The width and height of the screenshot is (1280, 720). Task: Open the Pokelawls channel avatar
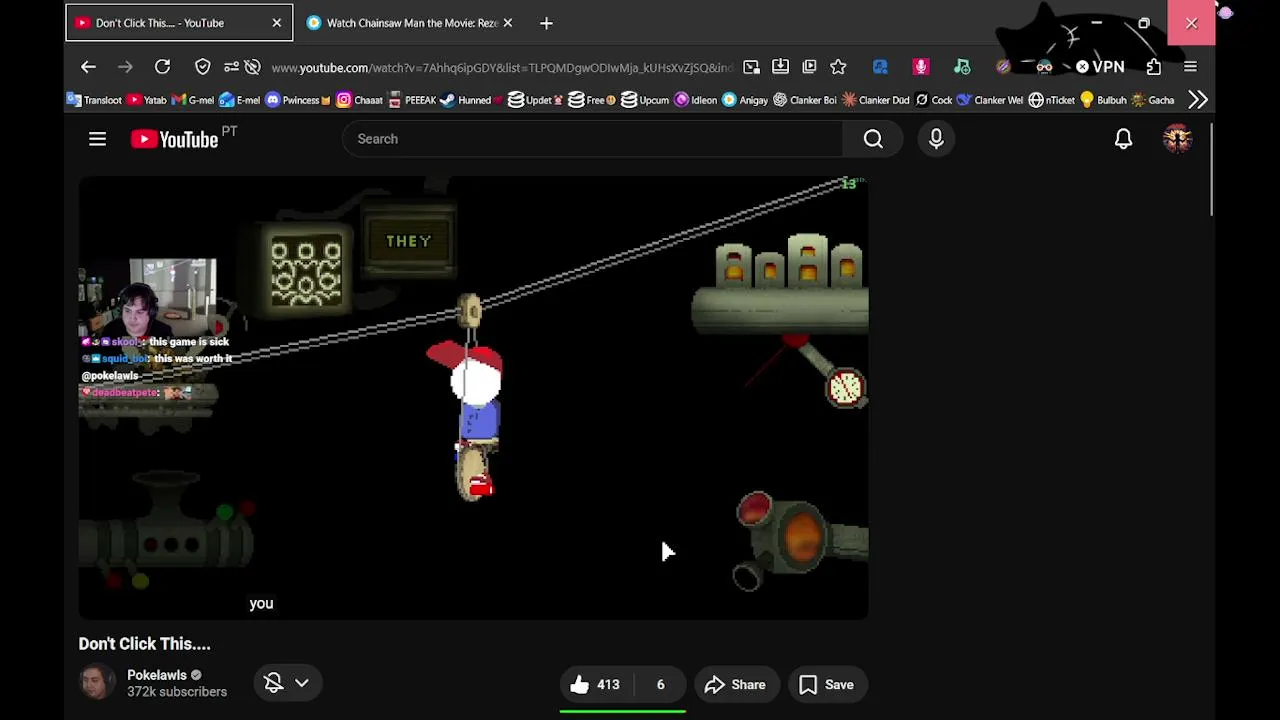coord(97,683)
